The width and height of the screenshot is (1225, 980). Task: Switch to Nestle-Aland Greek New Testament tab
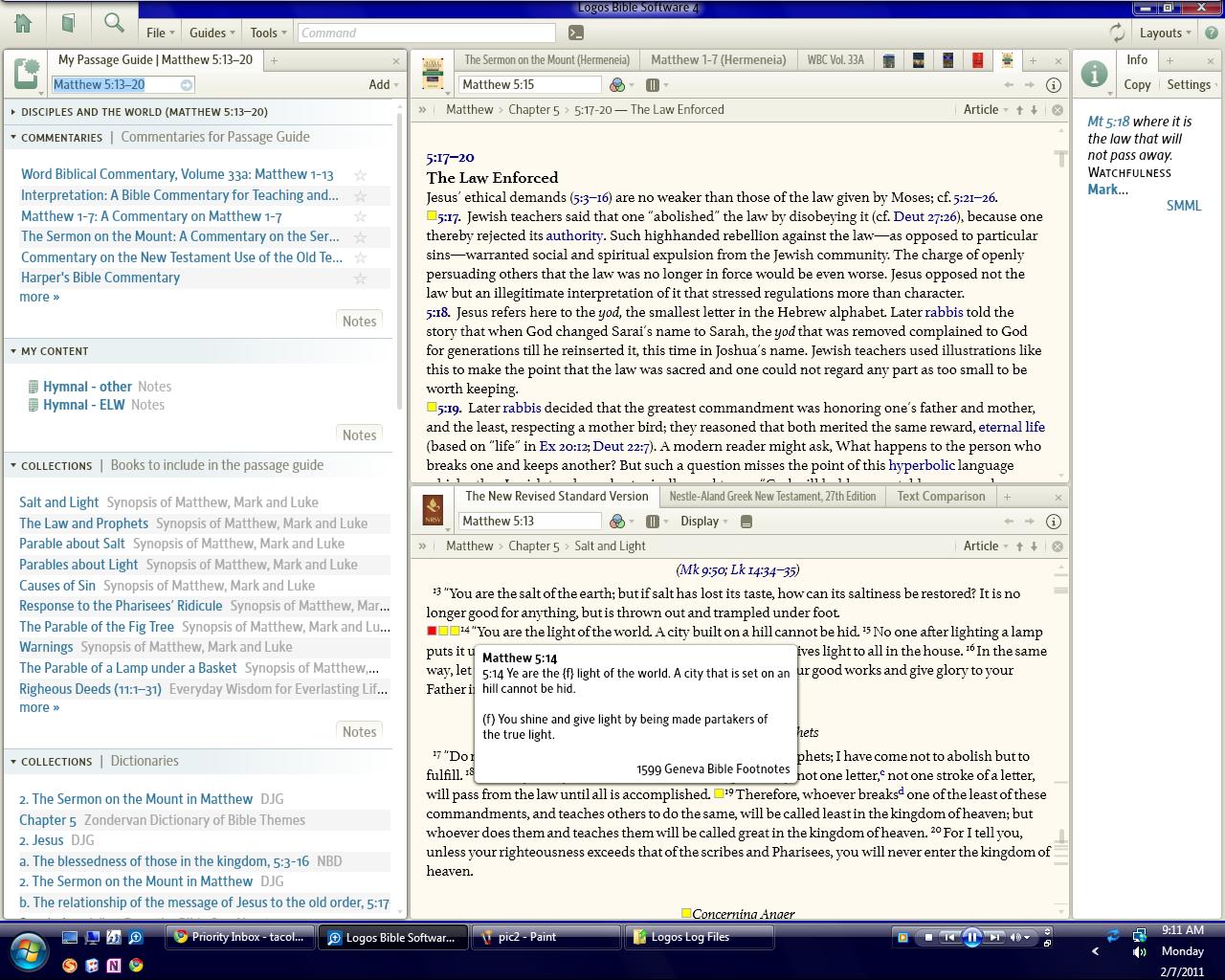[772, 497]
